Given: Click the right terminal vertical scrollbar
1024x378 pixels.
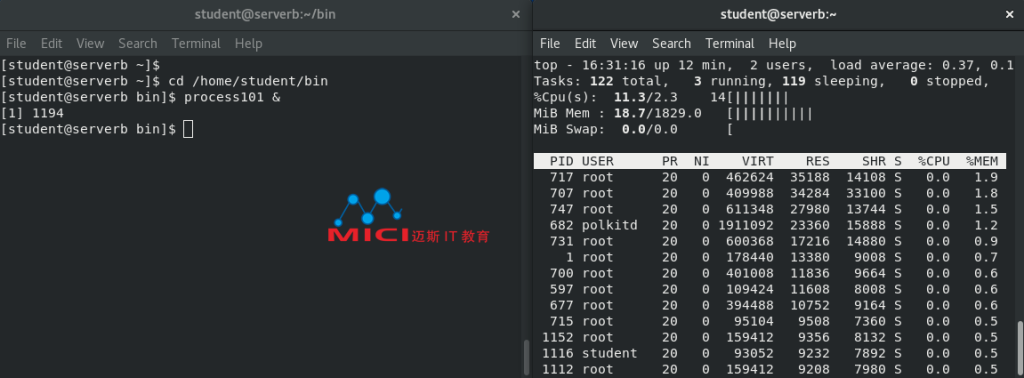Looking at the screenshot, I should (x=1020, y=349).
